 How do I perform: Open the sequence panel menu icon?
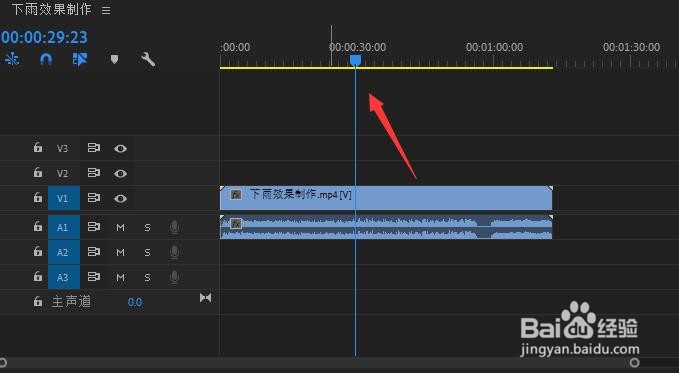[106, 10]
